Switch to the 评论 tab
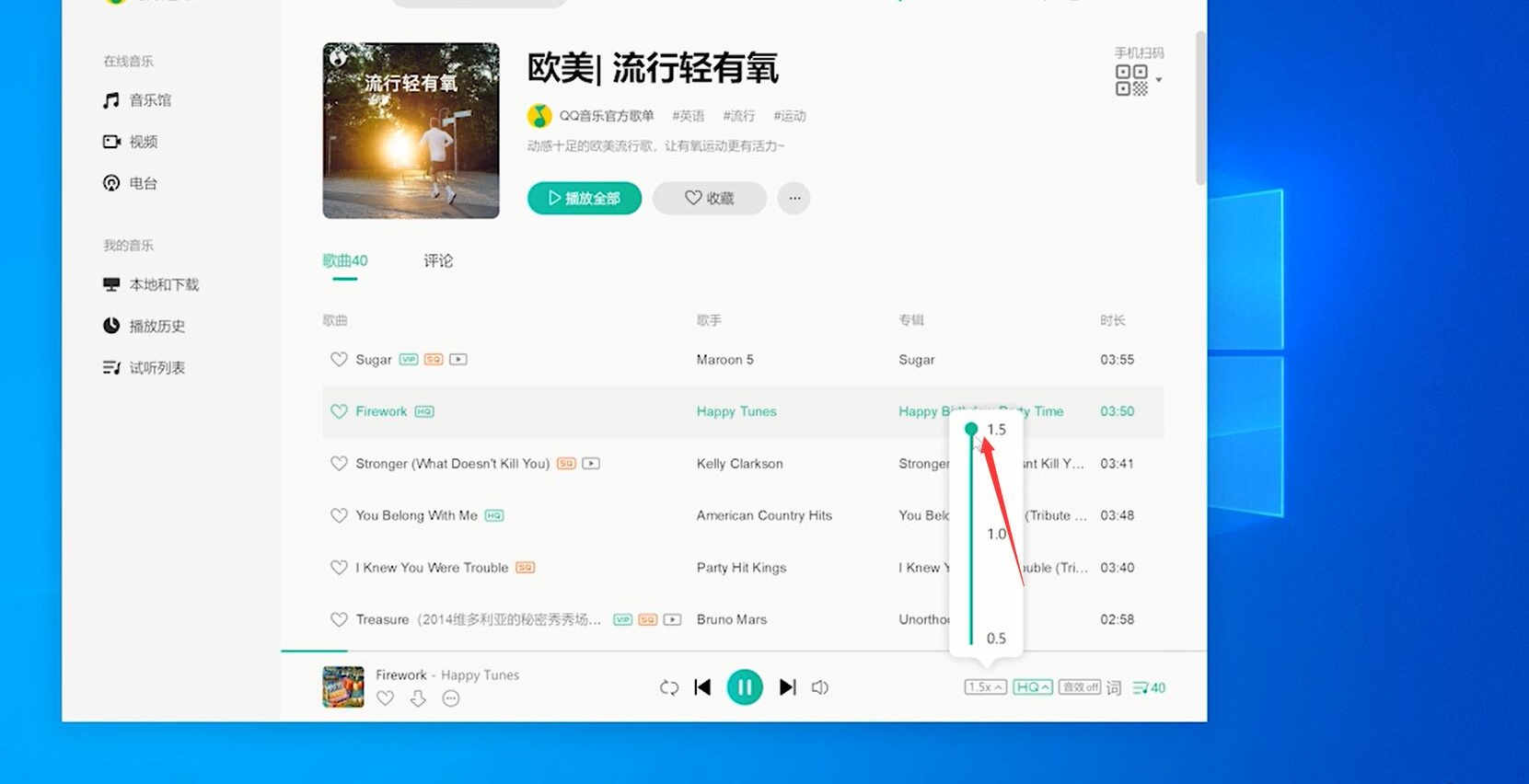This screenshot has width=1529, height=784. (438, 261)
